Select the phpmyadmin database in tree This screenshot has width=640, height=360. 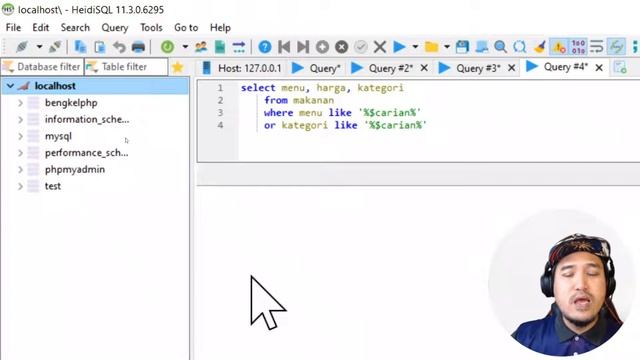pos(75,169)
